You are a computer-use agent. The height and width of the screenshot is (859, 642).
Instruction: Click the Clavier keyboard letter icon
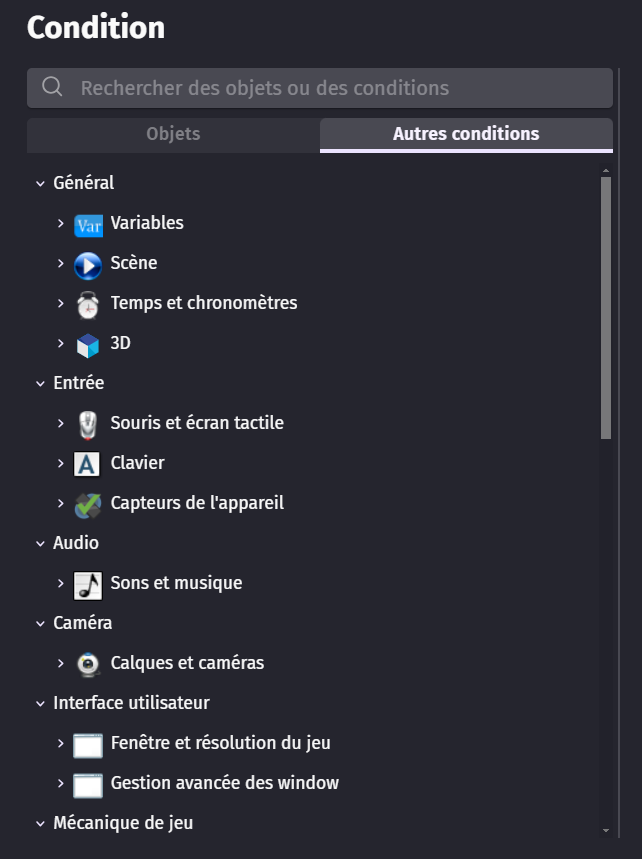pyautogui.click(x=88, y=464)
